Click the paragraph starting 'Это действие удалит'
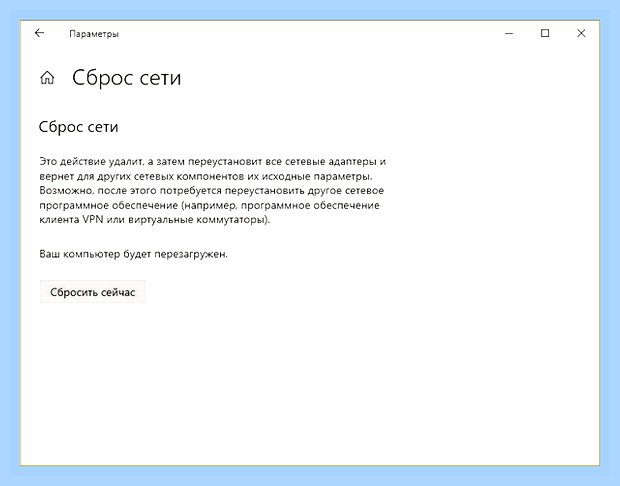 [212, 191]
